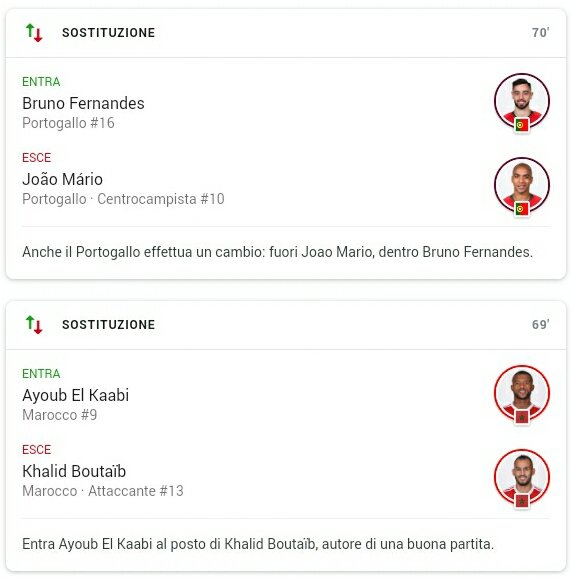Click substitution arrows icon at 70' event
Screen dimensions: 571x579
34,32
